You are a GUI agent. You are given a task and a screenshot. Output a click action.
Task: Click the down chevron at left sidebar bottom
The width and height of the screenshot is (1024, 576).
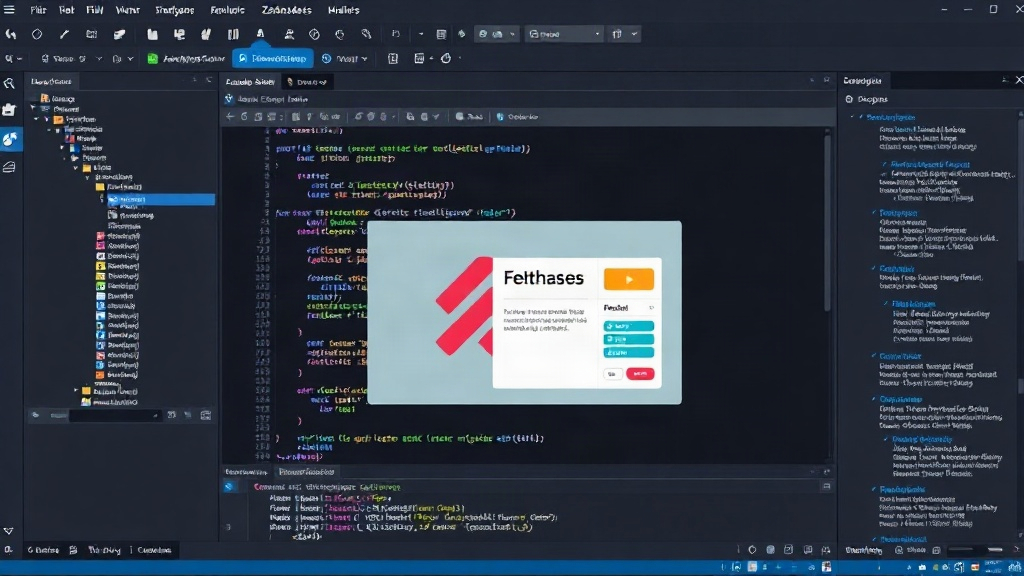coord(8,531)
